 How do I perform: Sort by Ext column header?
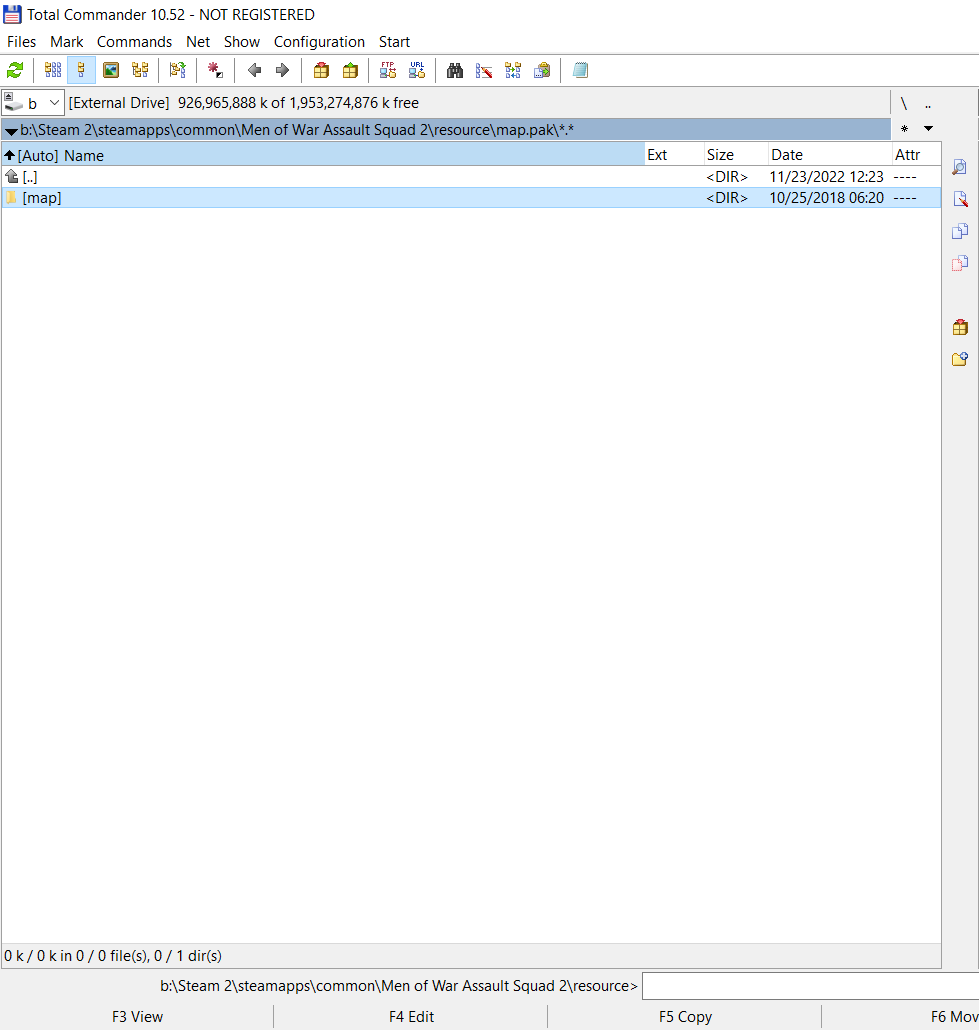[674, 155]
